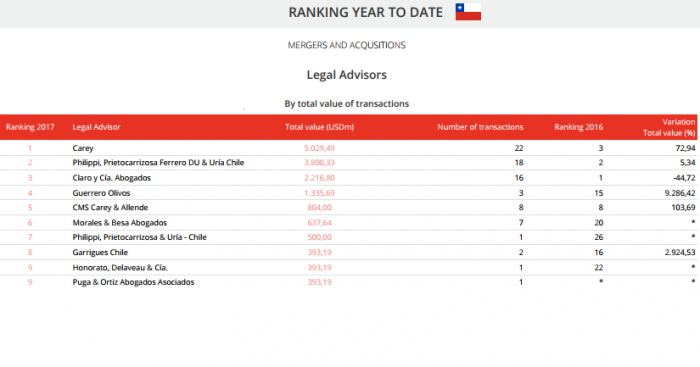Select the Guerrero Olivos advisor name
The image size is (700, 367).
tap(101, 193)
